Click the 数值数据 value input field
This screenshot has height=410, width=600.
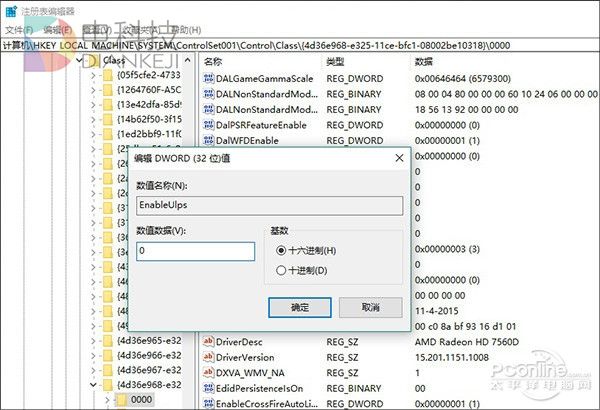click(x=196, y=251)
